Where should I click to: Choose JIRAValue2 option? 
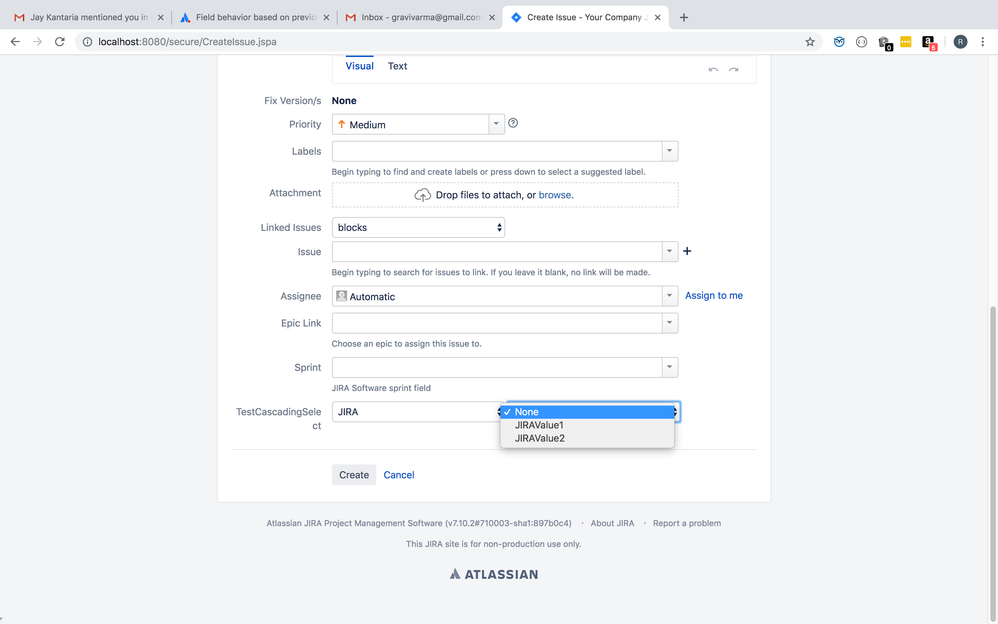587,438
